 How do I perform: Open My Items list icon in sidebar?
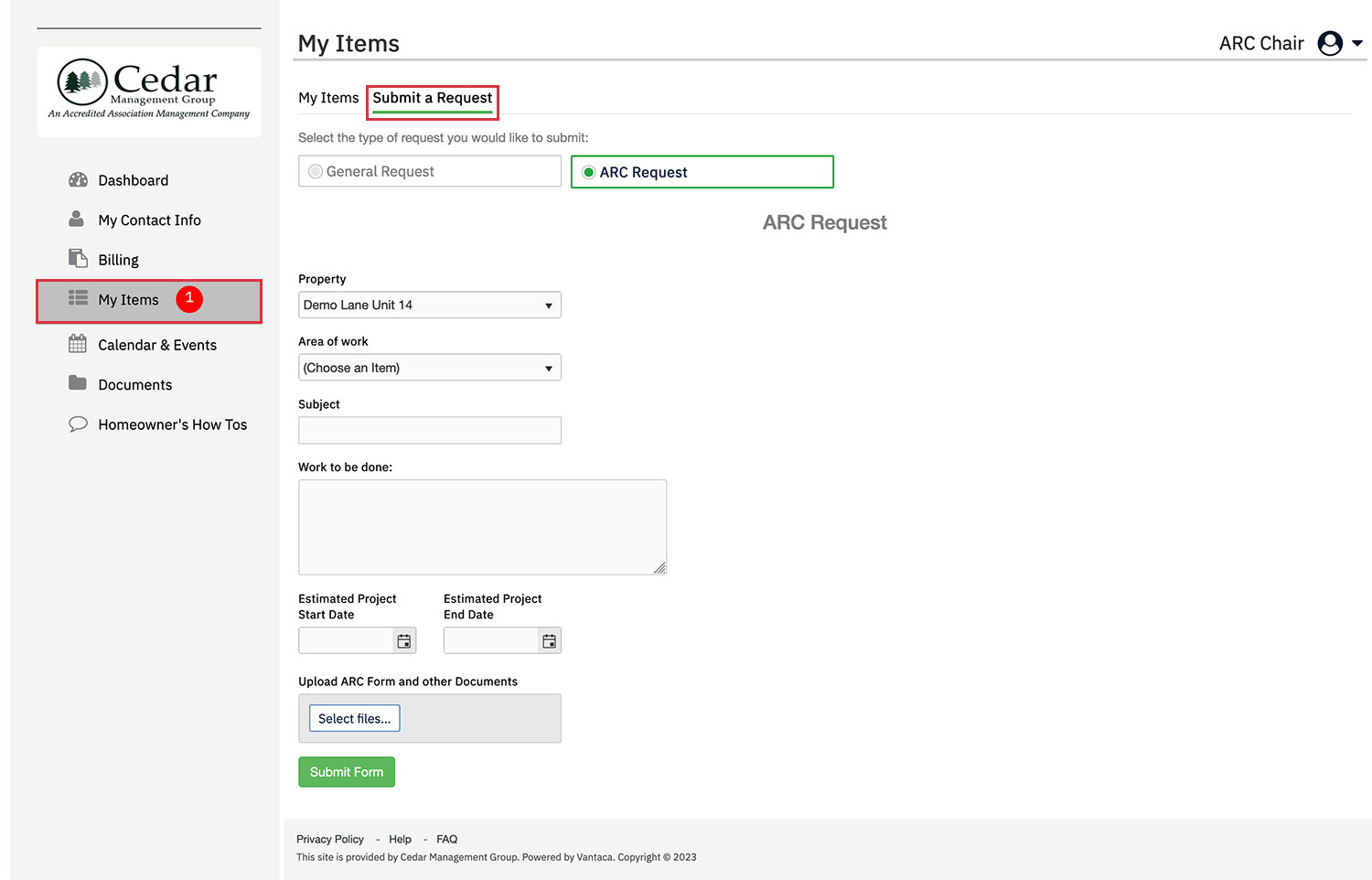coord(77,298)
